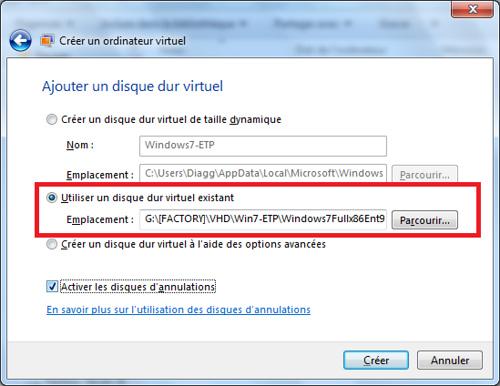The width and height of the screenshot is (500, 386).
Task: Select 'Utiliser un disque dur virtuel existant' radio
Action: [x=52, y=198]
